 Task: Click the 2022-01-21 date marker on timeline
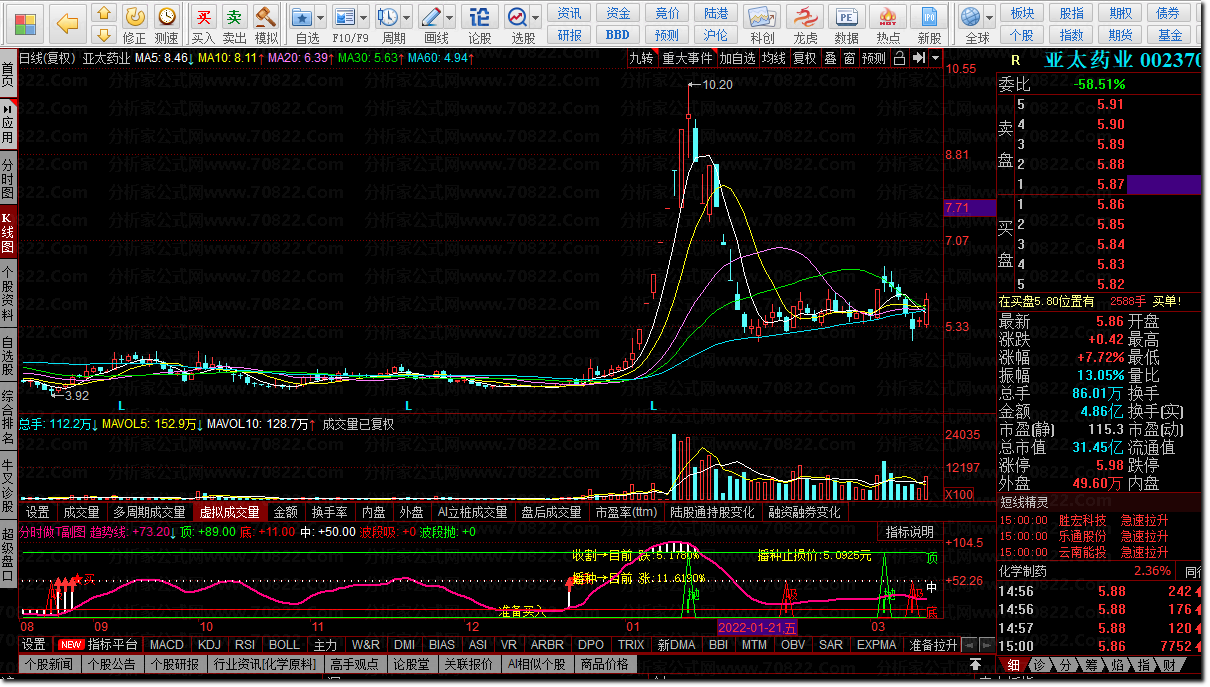point(759,627)
